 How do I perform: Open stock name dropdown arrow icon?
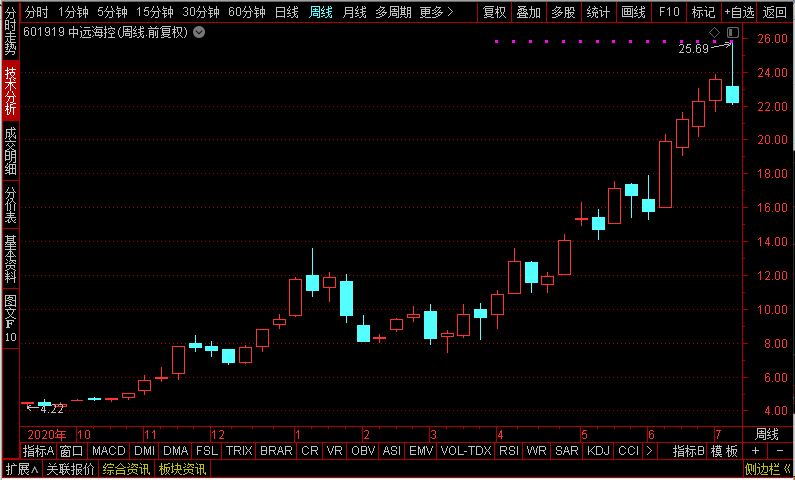[x=199, y=33]
